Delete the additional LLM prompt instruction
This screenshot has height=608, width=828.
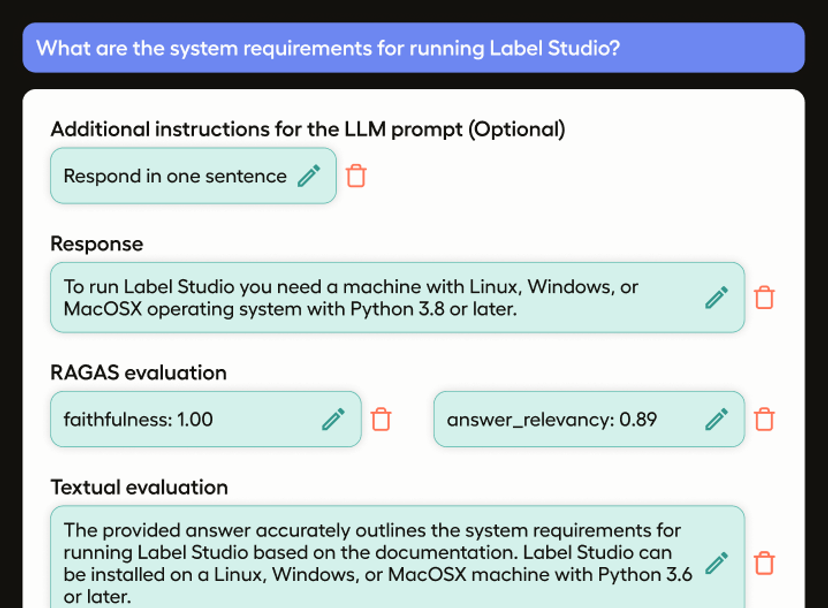point(356,175)
